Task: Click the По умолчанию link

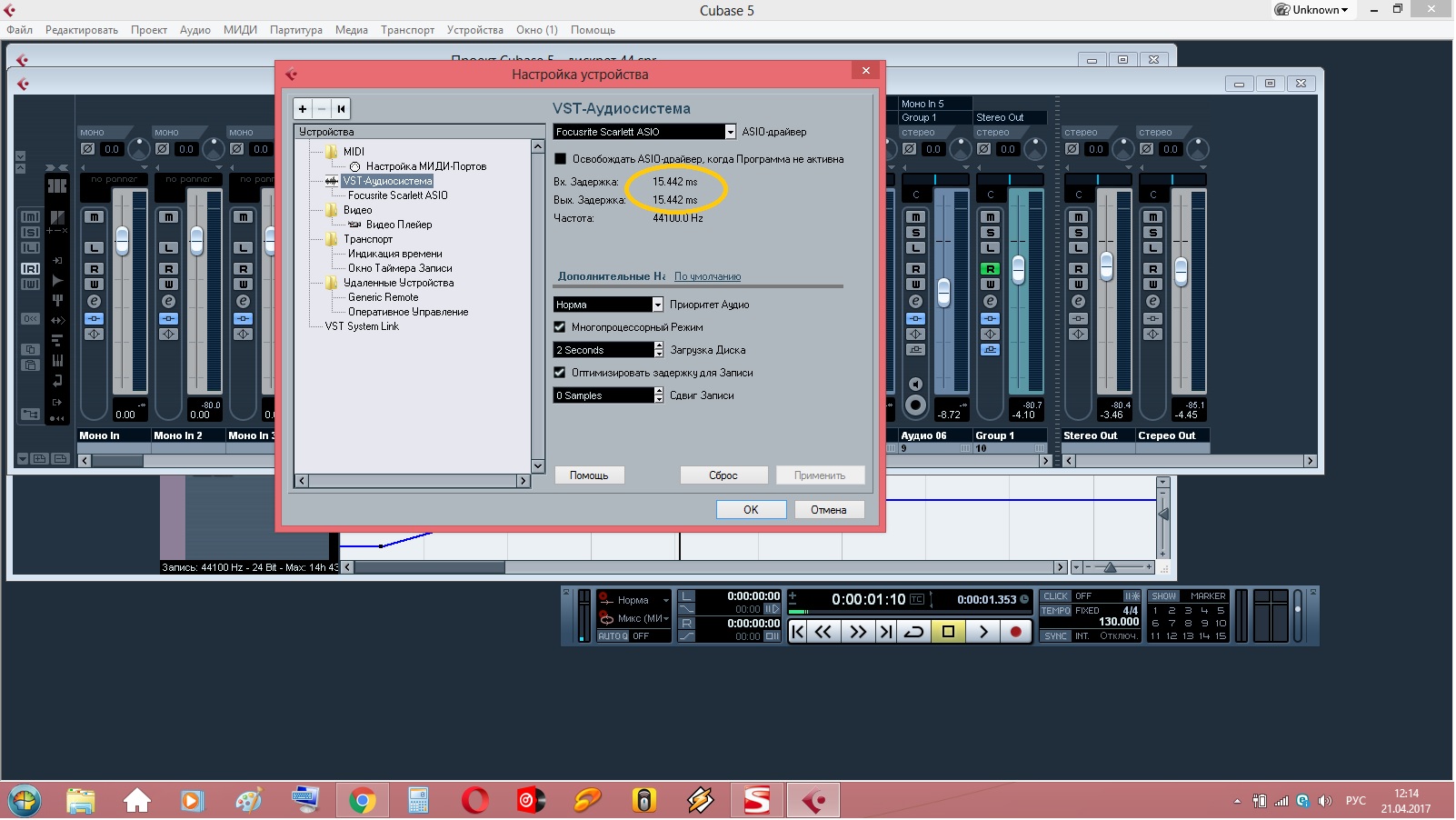Action: tap(707, 276)
